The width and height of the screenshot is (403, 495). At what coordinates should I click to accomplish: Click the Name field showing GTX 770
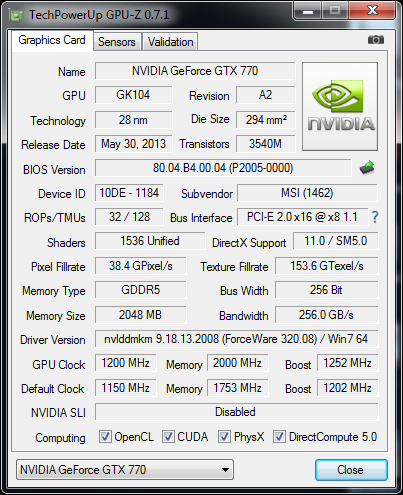(x=195, y=71)
